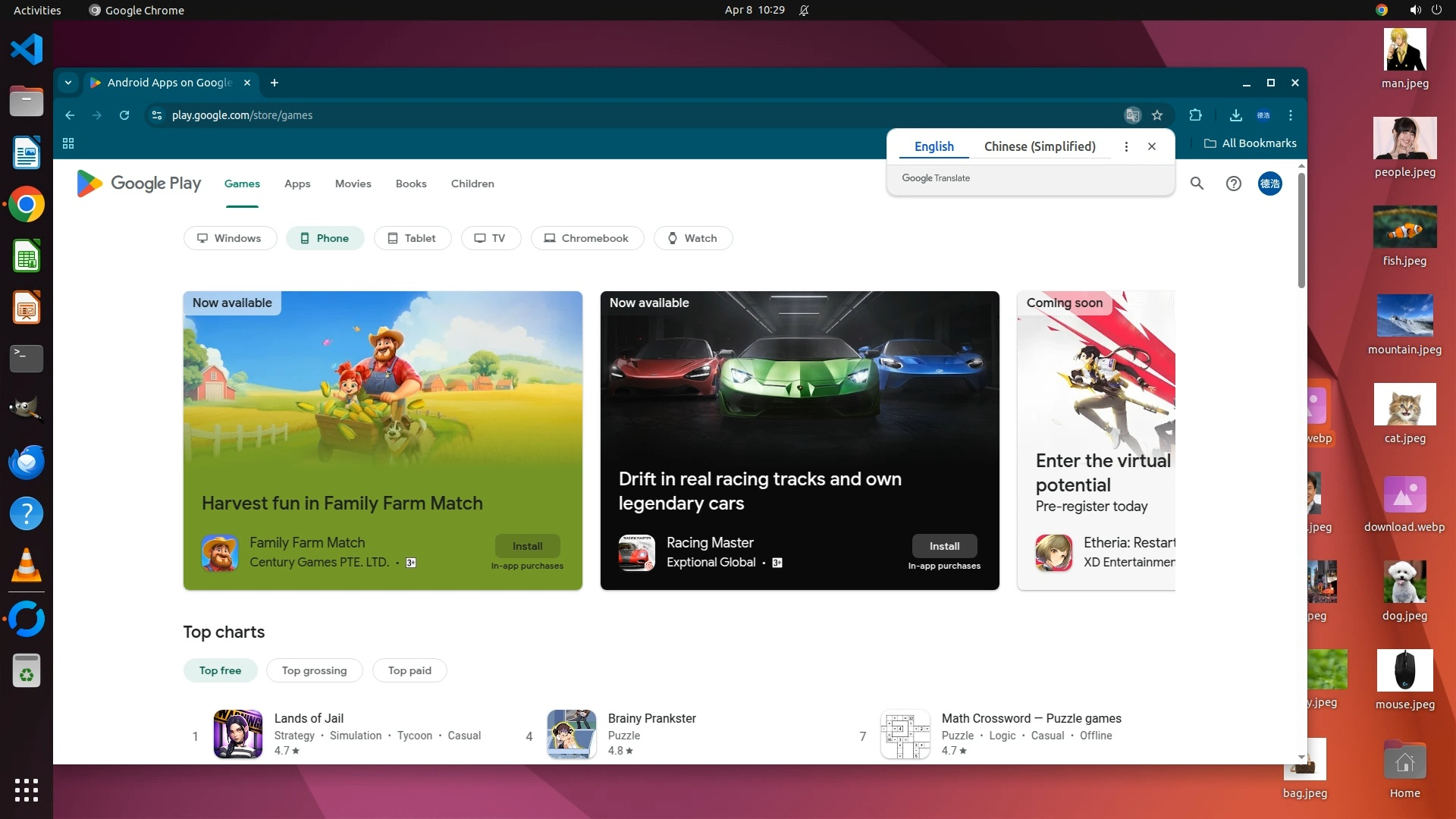
Task: Select the Top grossing chart chip
Action: click(x=314, y=670)
